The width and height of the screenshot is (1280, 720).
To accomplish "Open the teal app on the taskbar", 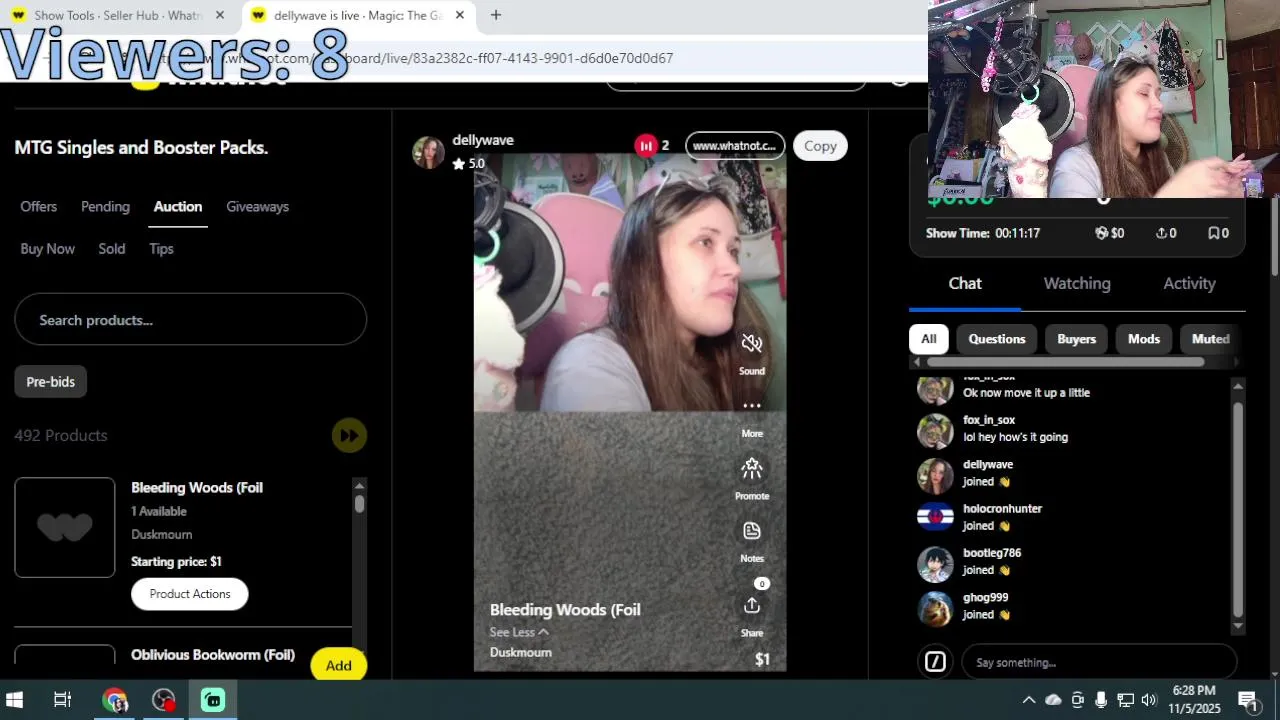I will click(213, 700).
